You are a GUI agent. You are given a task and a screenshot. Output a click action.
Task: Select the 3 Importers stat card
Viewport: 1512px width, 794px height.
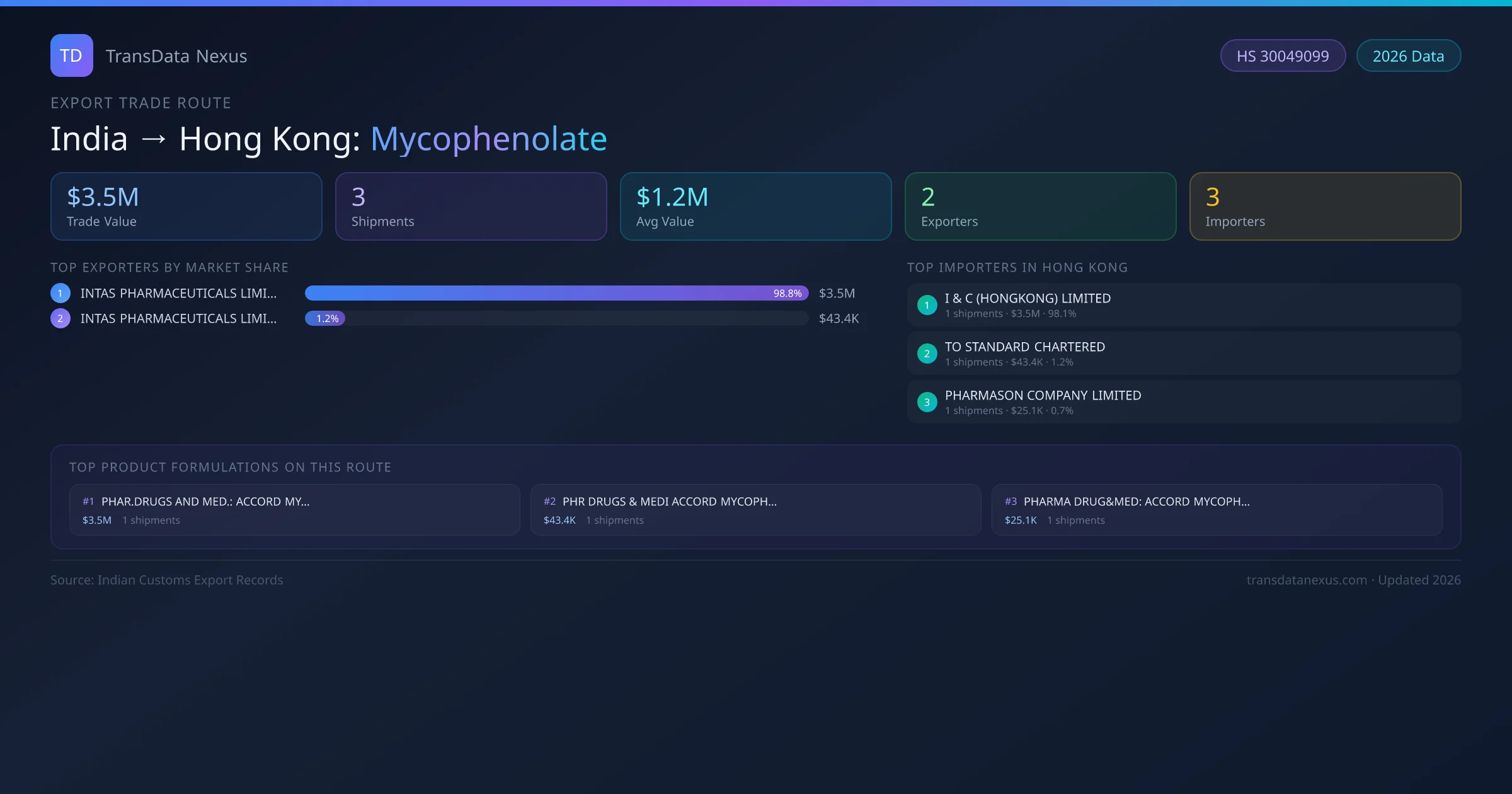coord(1325,207)
